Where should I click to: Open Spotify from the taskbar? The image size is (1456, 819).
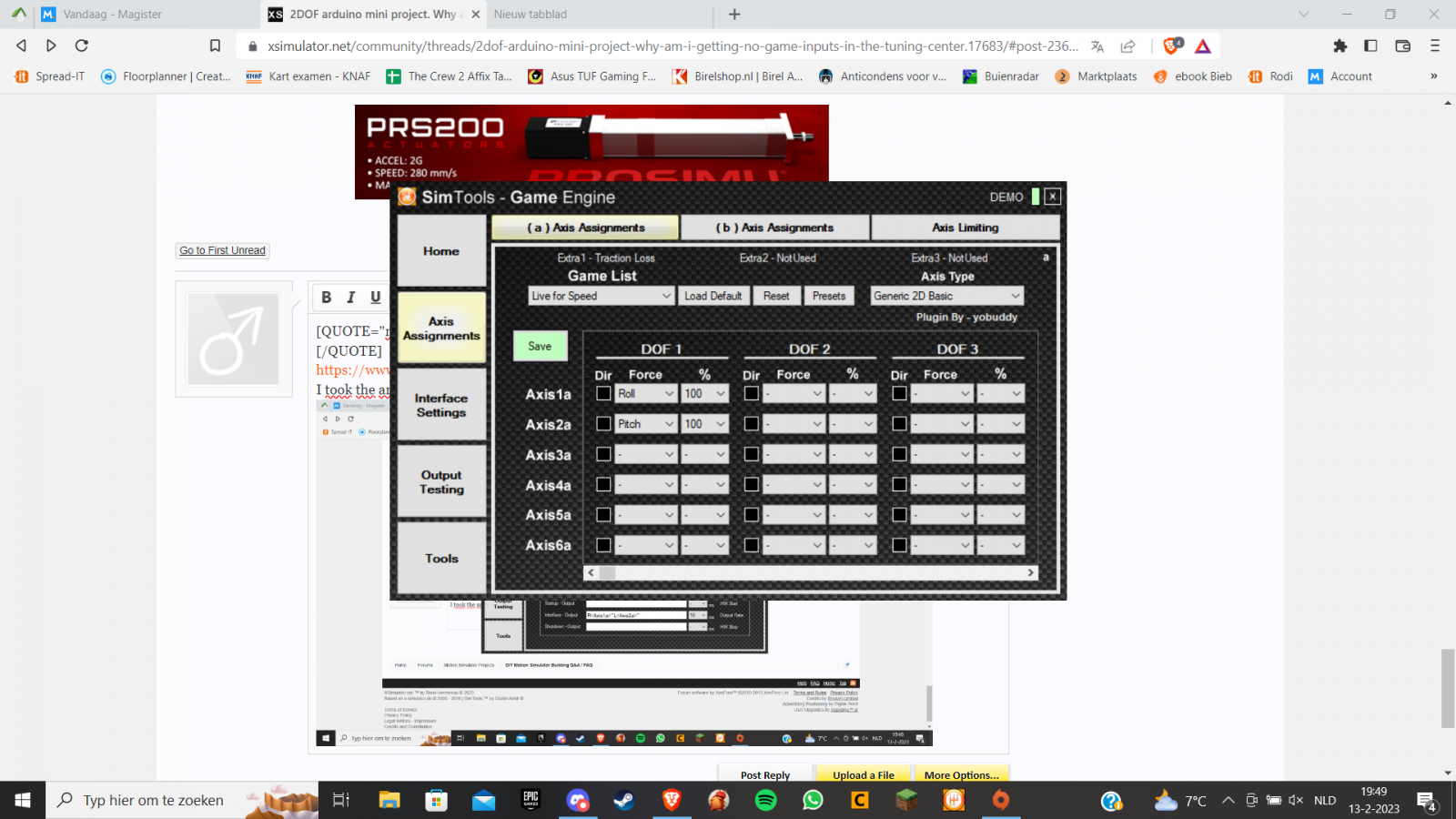765,800
